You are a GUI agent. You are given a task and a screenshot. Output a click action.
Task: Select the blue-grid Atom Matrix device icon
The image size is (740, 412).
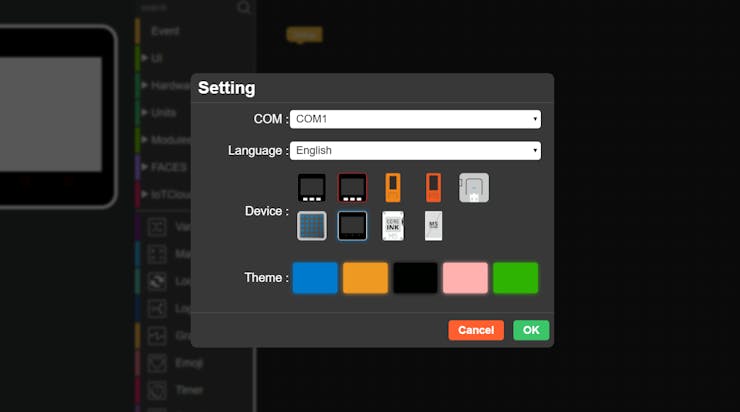click(311, 226)
